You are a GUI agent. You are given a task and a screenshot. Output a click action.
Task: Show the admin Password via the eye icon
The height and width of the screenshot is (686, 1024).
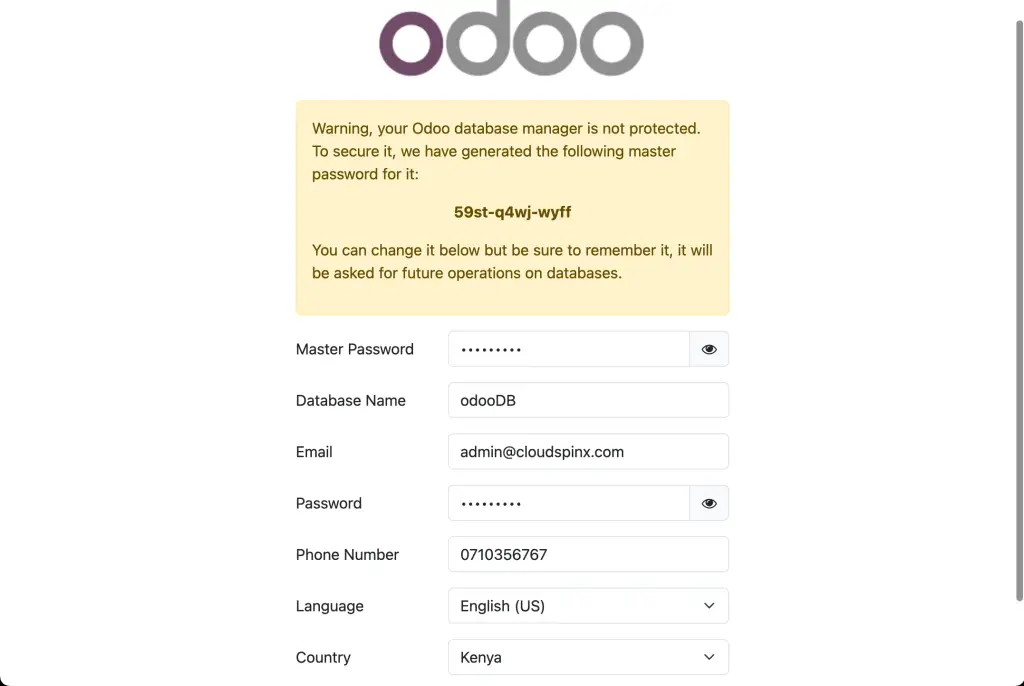pos(709,503)
